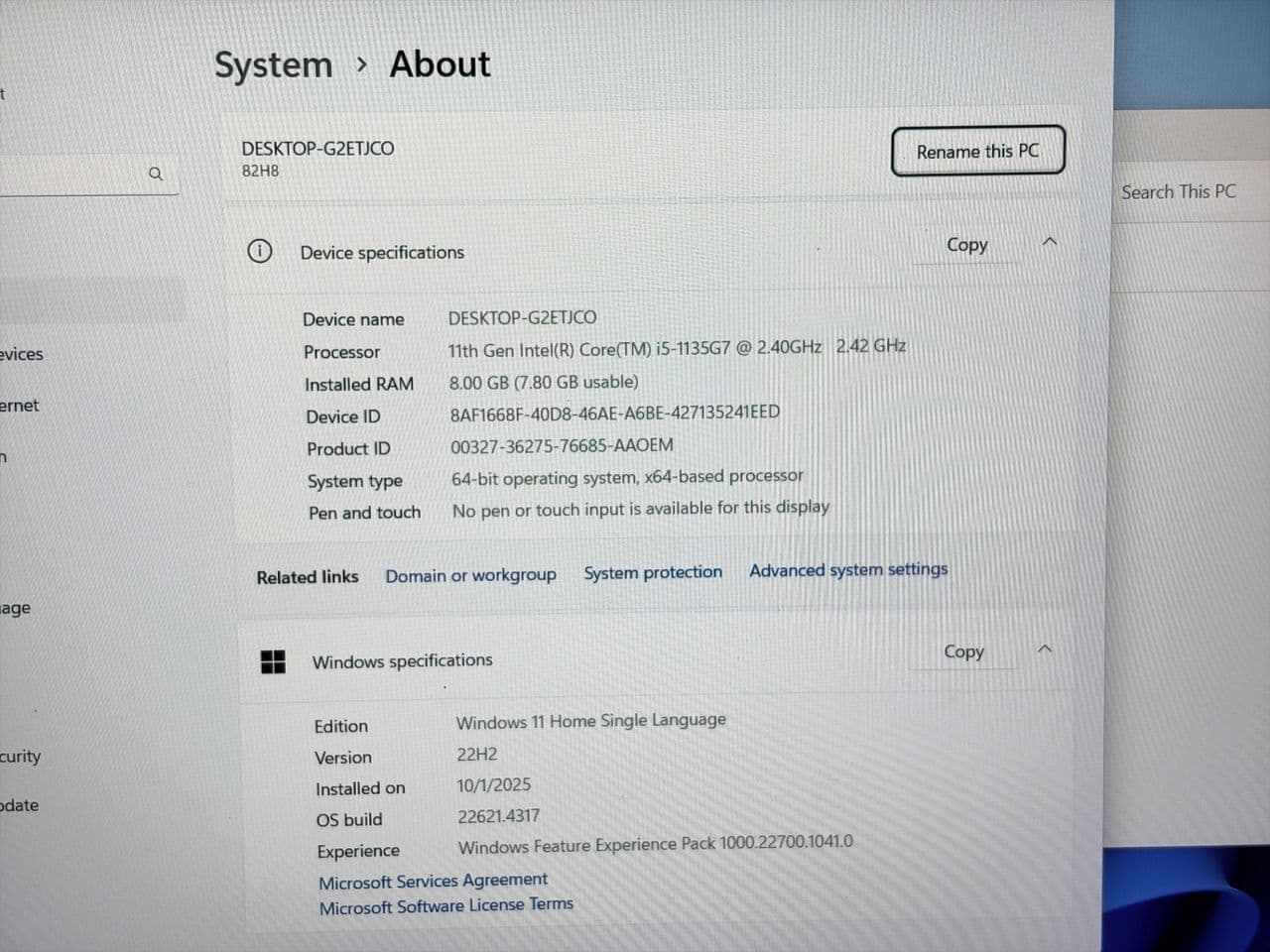The image size is (1270, 952).
Task: Click the Processor label
Action: click(341, 352)
